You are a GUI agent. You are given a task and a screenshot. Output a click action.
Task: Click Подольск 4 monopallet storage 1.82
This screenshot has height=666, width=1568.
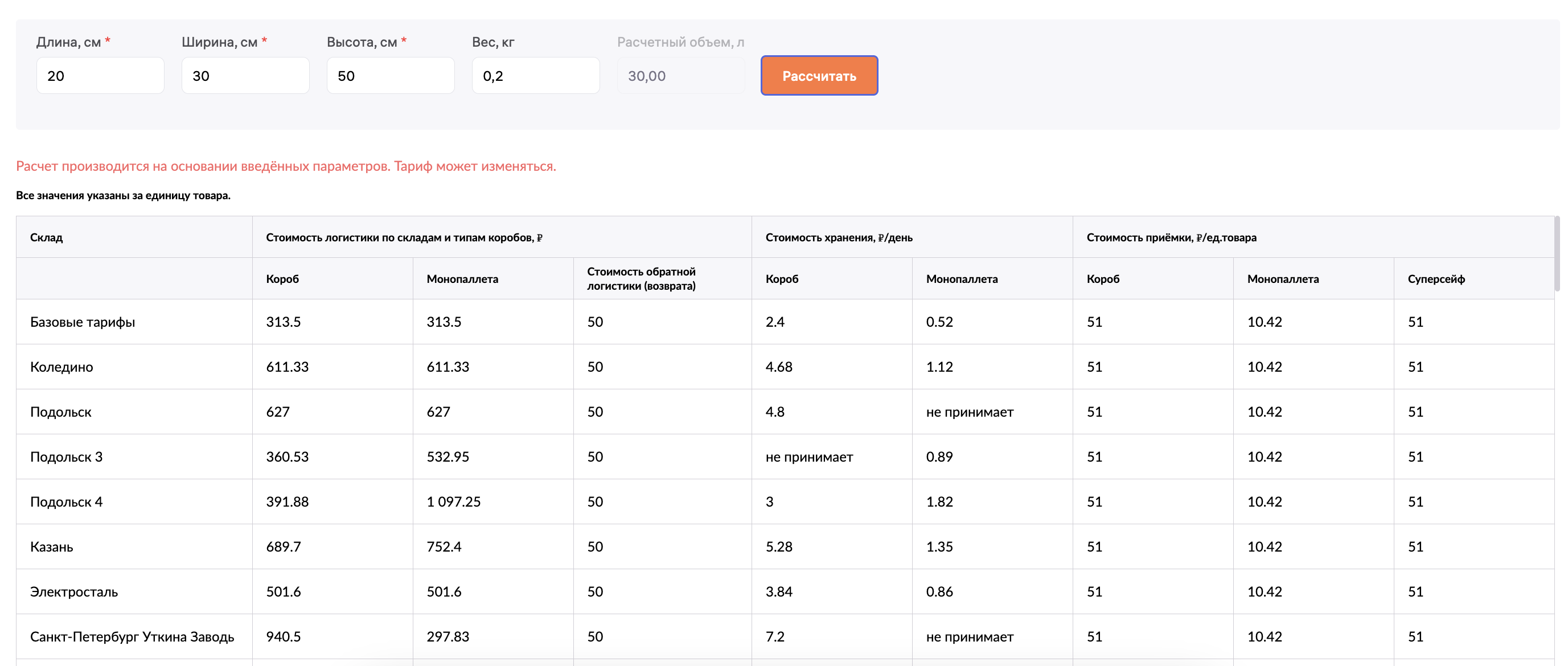939,501
